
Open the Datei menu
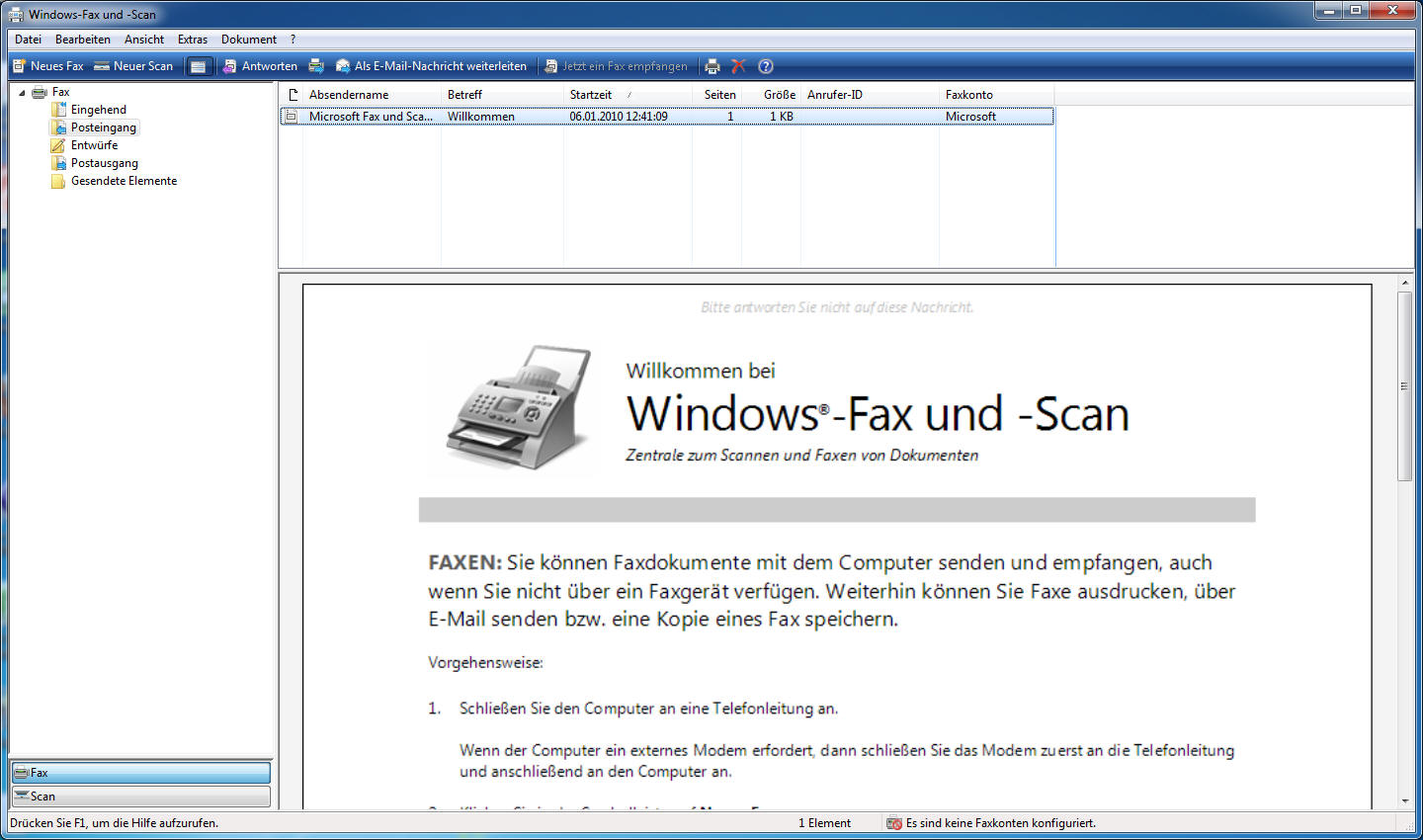[28, 40]
